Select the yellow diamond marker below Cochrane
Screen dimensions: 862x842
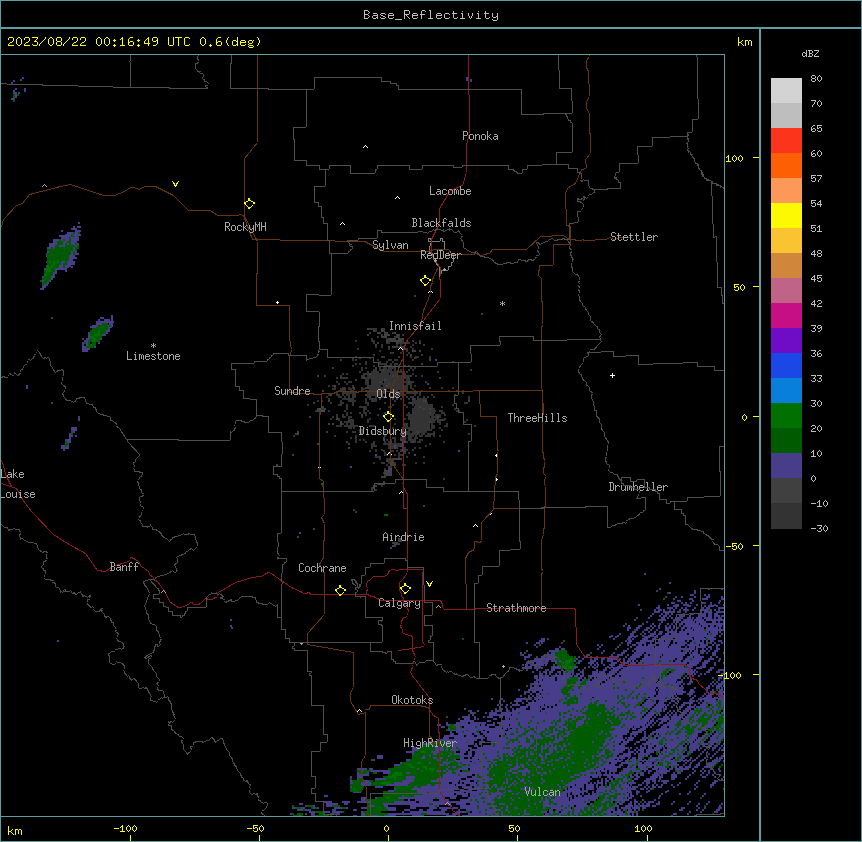(x=340, y=590)
